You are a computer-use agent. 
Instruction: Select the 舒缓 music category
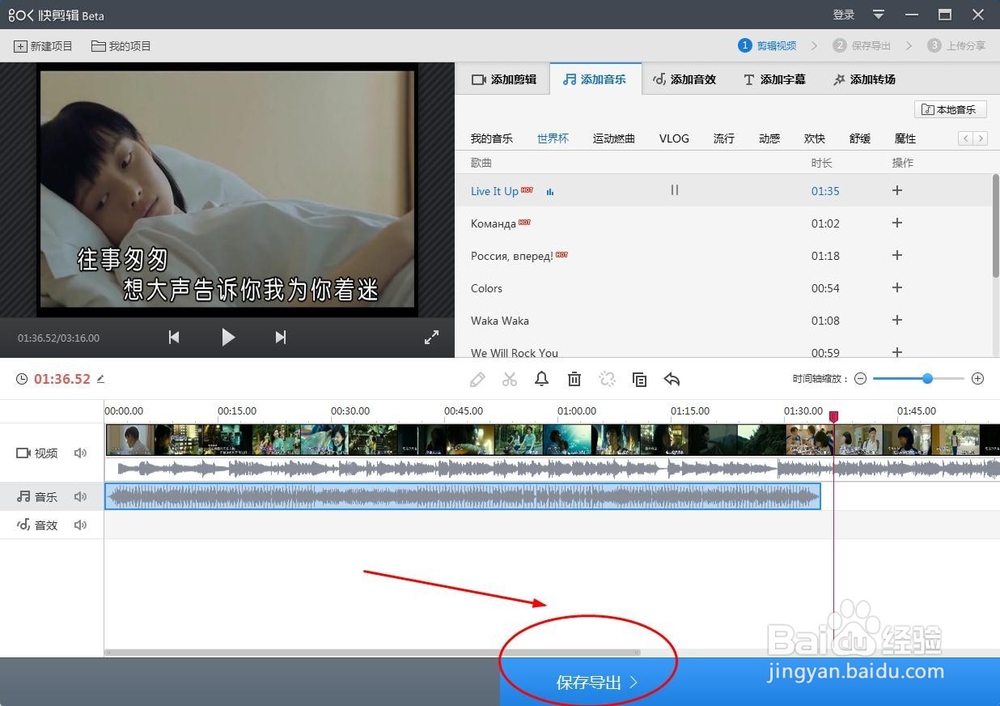click(x=860, y=138)
